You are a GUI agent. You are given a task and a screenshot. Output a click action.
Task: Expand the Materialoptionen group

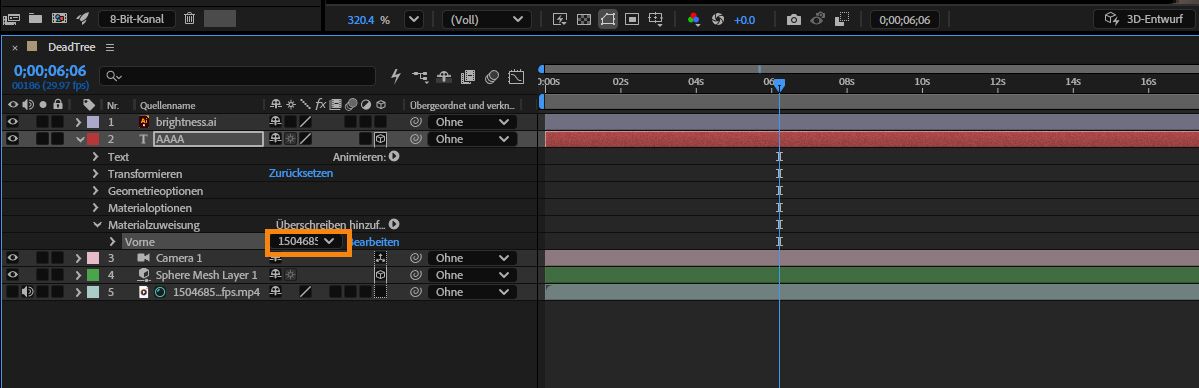pyautogui.click(x=96, y=207)
